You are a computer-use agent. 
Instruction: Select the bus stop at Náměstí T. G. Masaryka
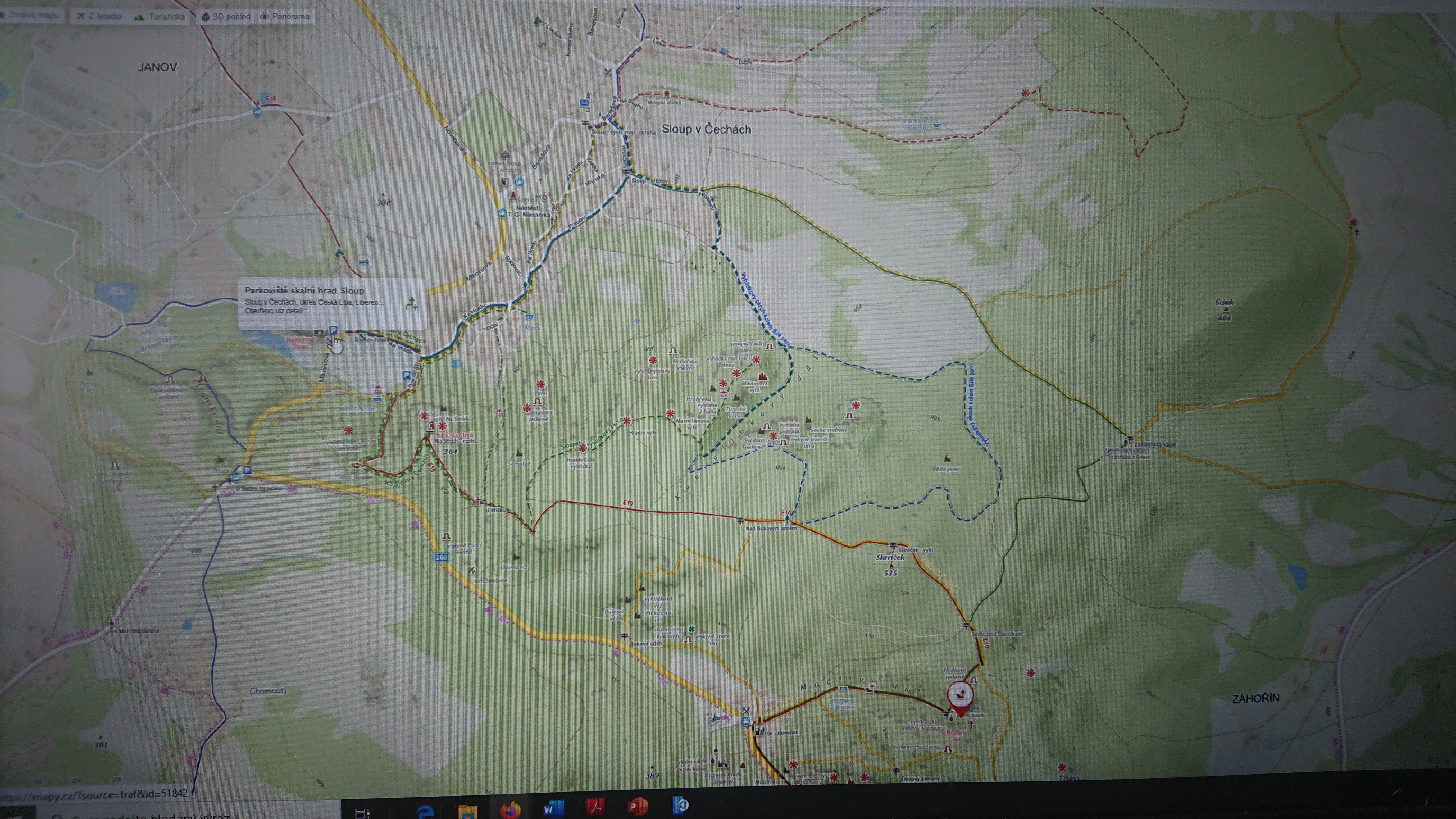pyautogui.click(x=502, y=214)
